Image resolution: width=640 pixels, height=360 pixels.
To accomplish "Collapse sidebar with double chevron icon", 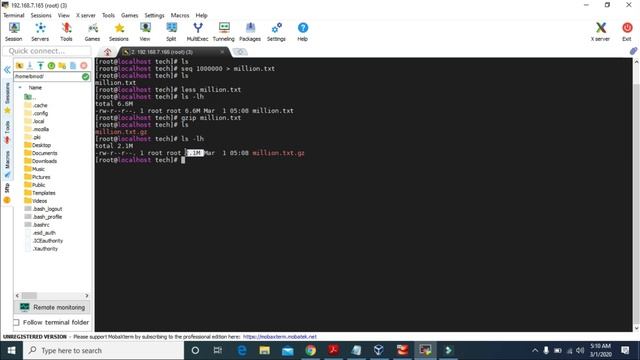I will [x=7, y=70].
